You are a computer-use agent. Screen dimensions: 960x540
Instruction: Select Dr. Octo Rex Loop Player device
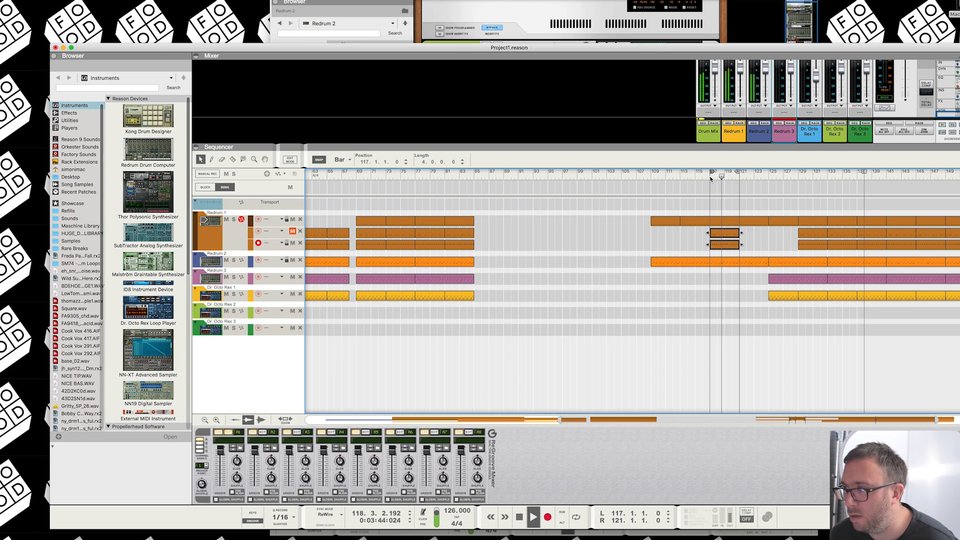(148, 311)
